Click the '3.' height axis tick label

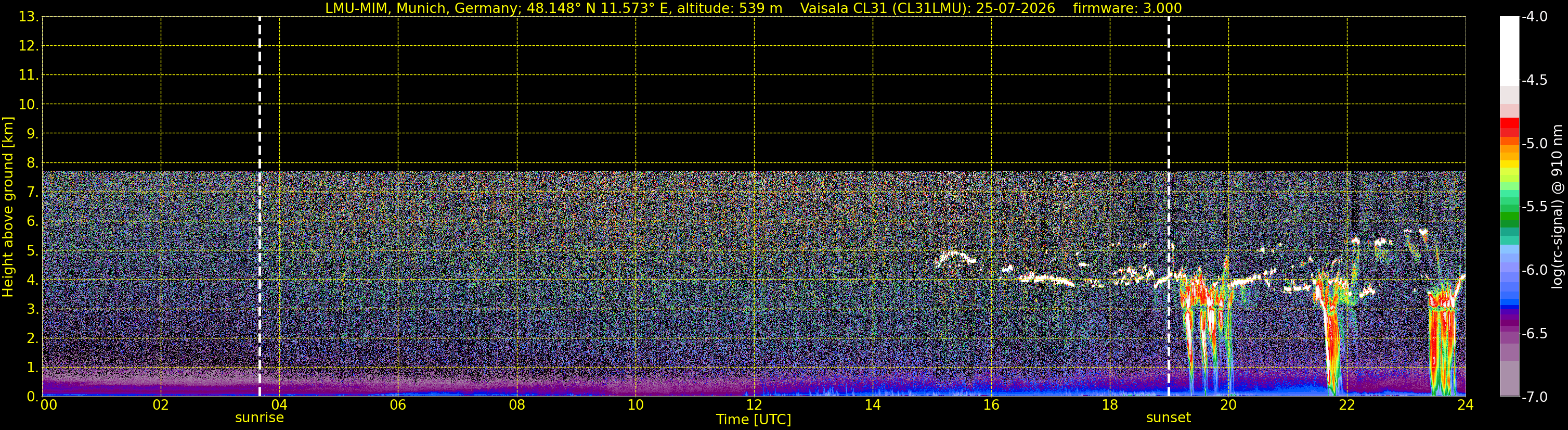[32, 309]
